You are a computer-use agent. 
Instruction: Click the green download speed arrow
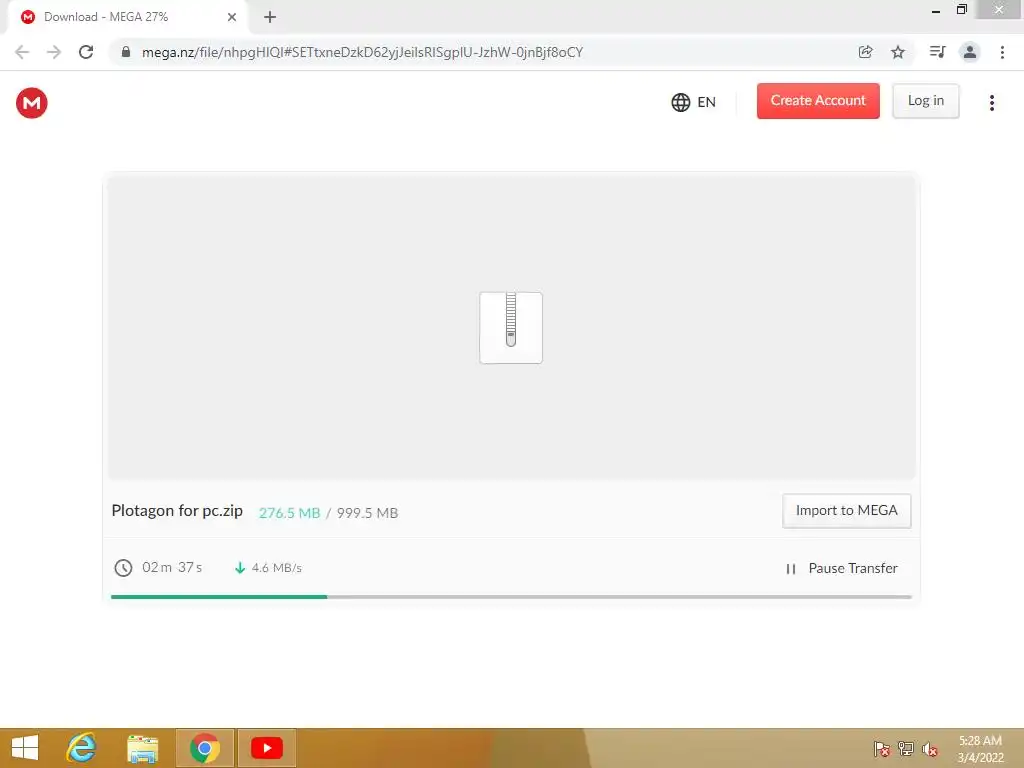[x=240, y=568]
